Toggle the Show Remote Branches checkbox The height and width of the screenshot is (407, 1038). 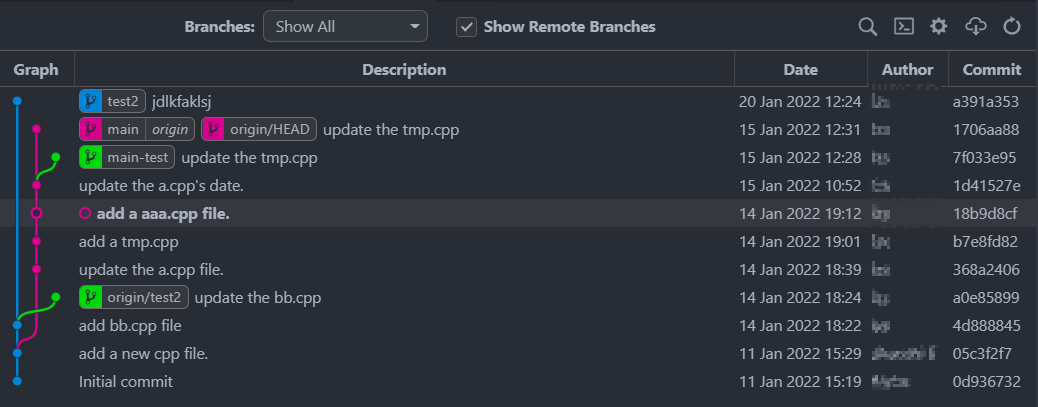466,27
